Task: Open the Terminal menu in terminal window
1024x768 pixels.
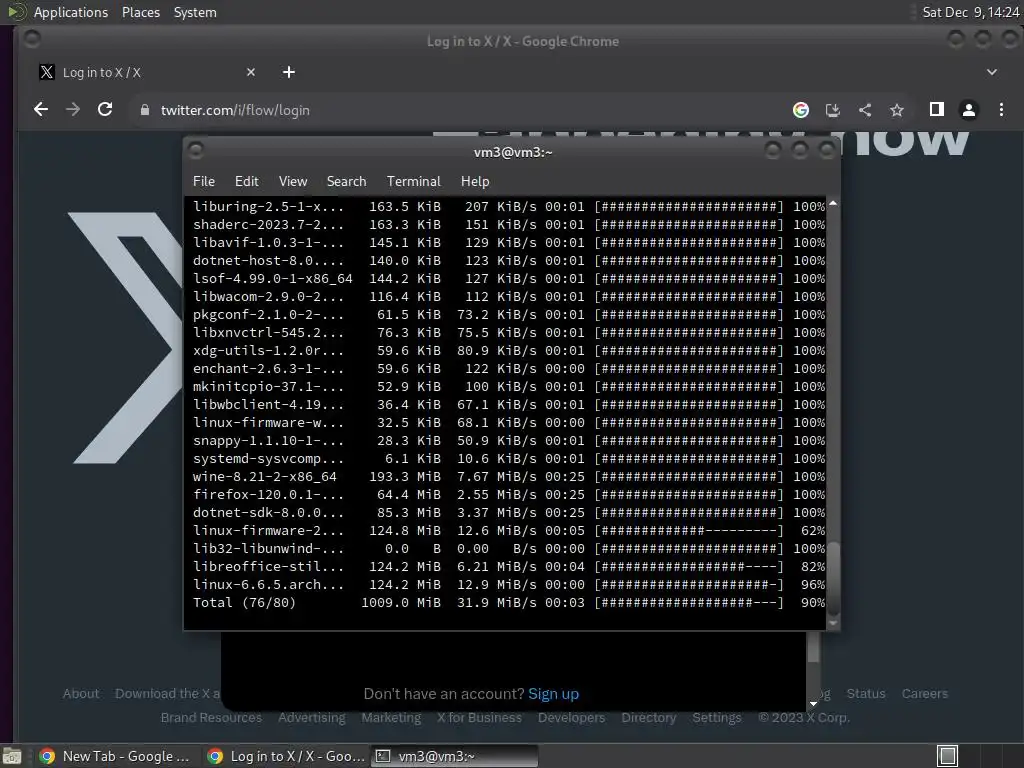Action: click(413, 181)
